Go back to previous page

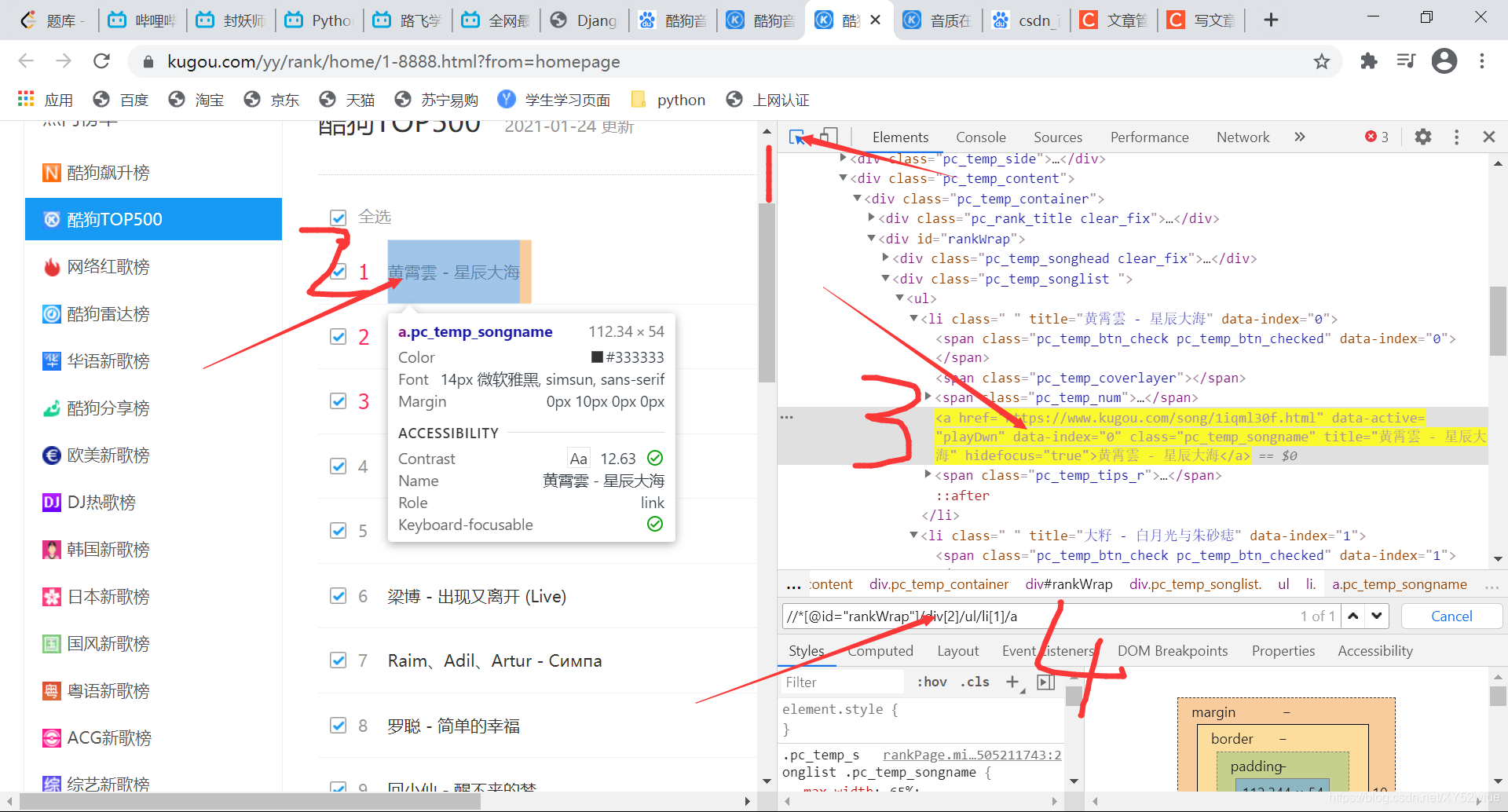[x=26, y=61]
